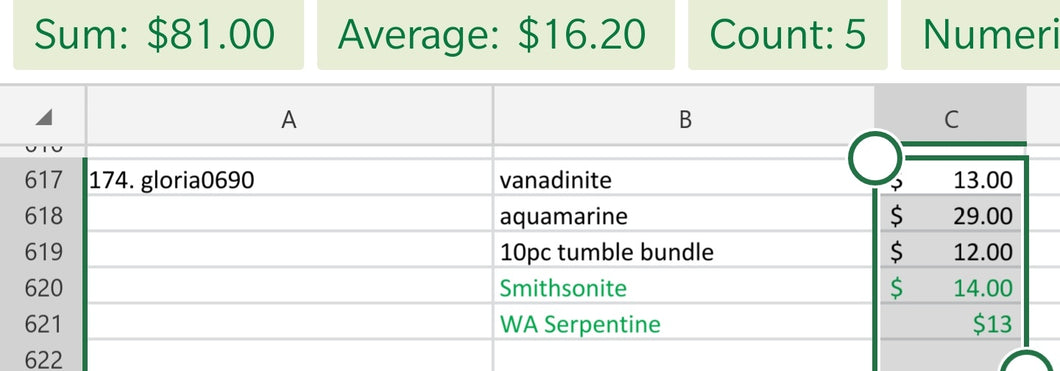
Task: Click the green Smithsonite cell
Action: coord(683,289)
